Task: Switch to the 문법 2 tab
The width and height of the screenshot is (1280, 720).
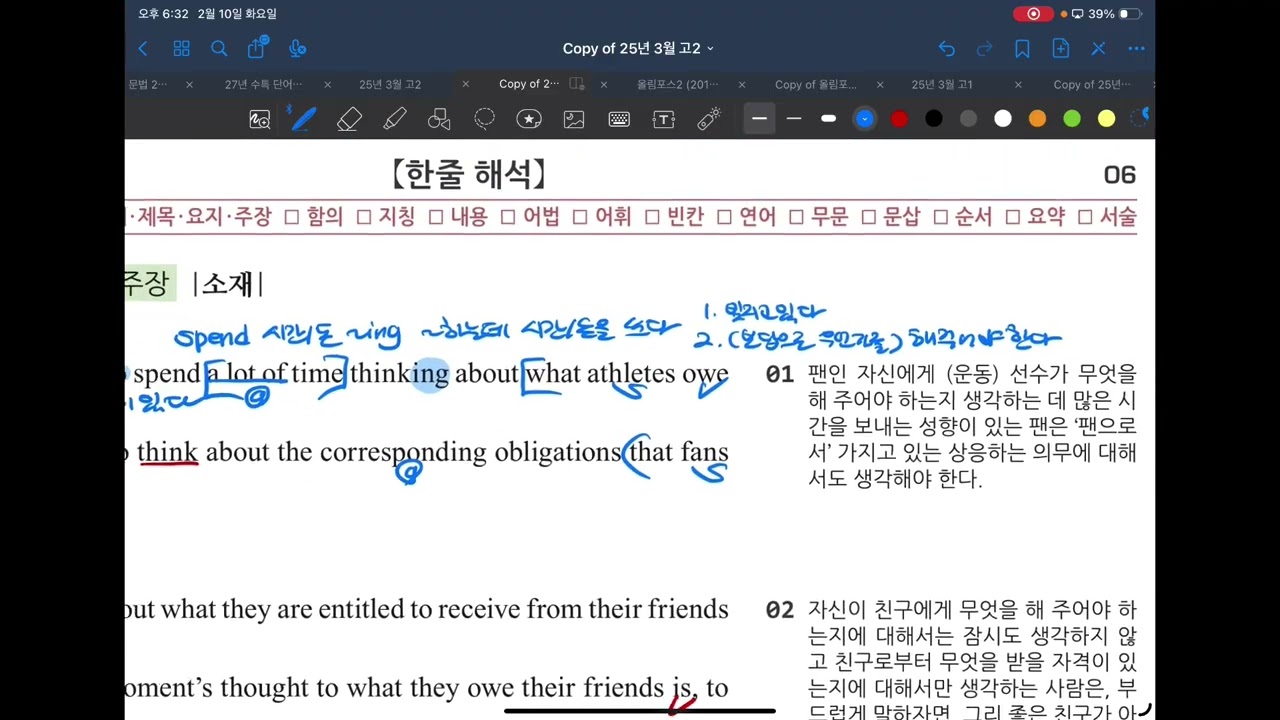Action: 148,85
